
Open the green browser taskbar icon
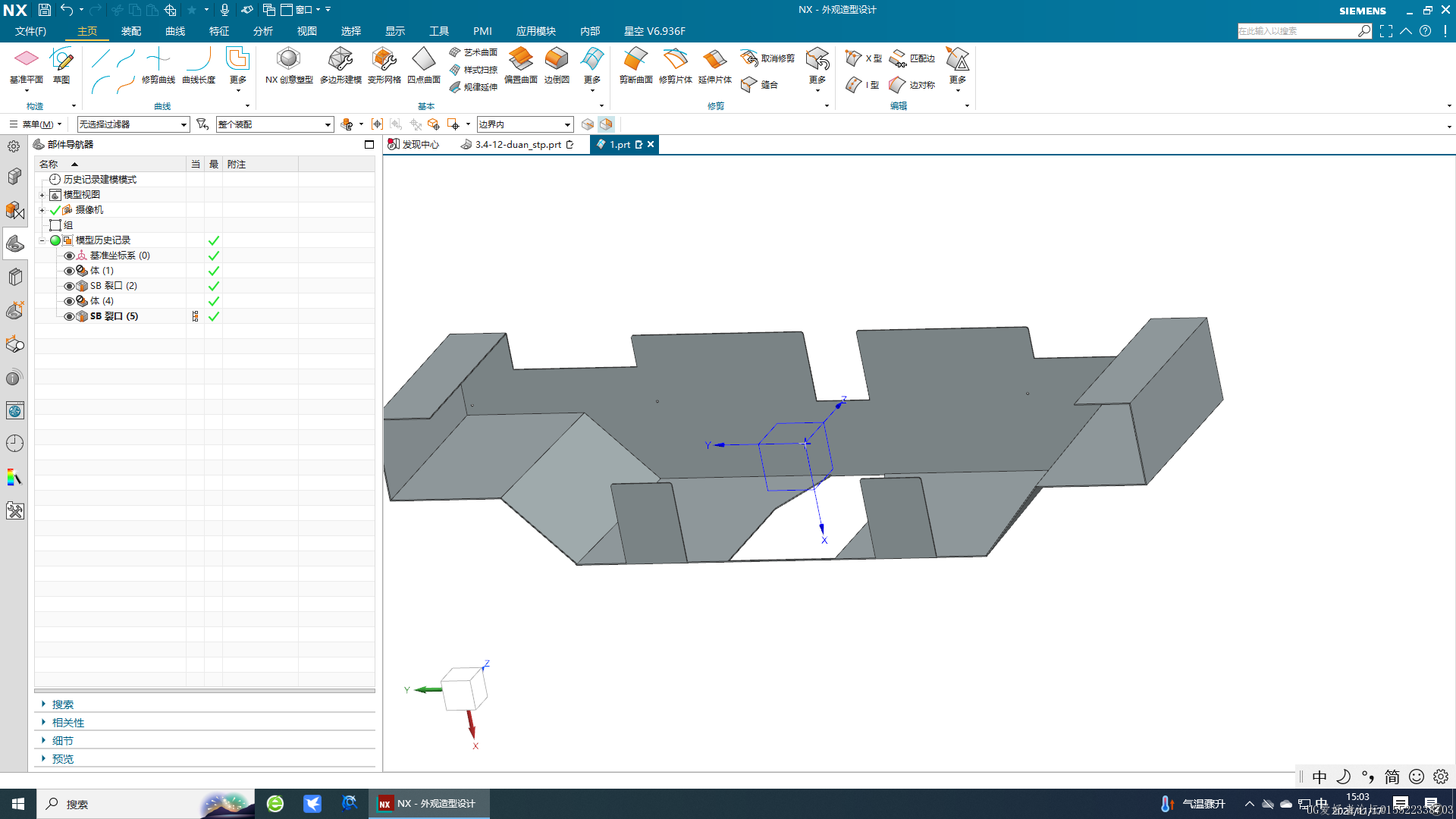click(x=275, y=804)
